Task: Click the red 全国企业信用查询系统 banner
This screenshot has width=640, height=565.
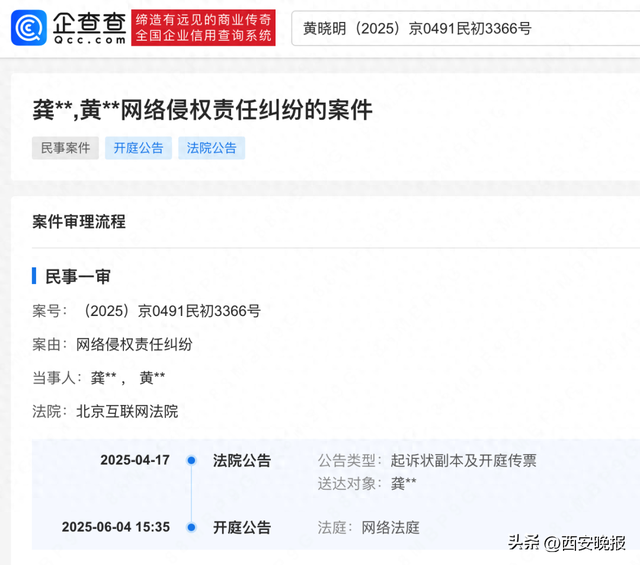Action: pos(203,28)
